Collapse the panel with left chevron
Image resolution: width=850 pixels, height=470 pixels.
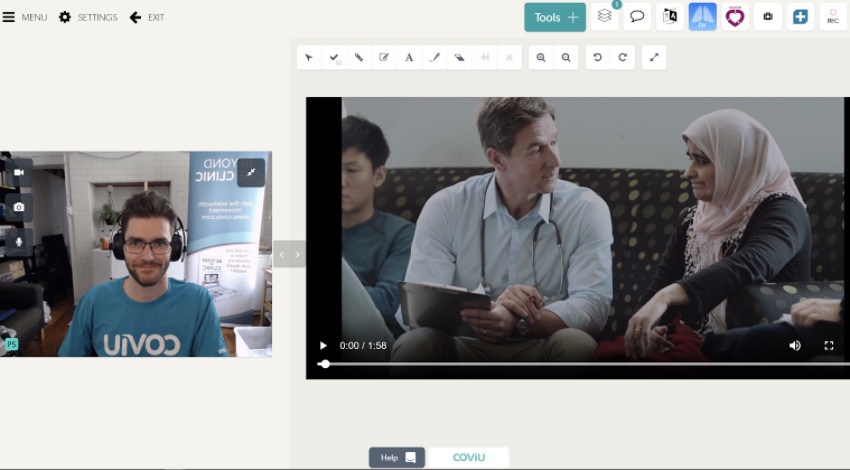point(282,254)
